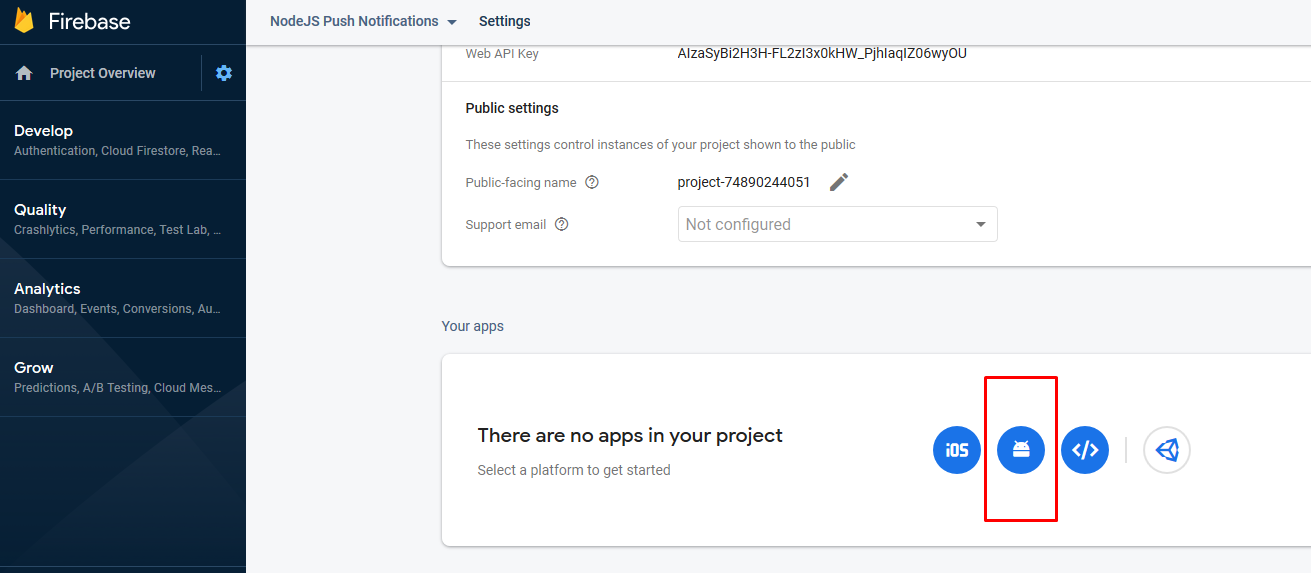
Task: Add a web app with the code icon
Action: [1085, 450]
